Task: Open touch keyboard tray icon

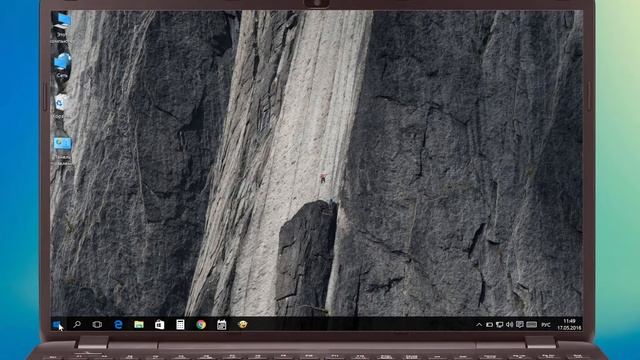Action: [531, 324]
